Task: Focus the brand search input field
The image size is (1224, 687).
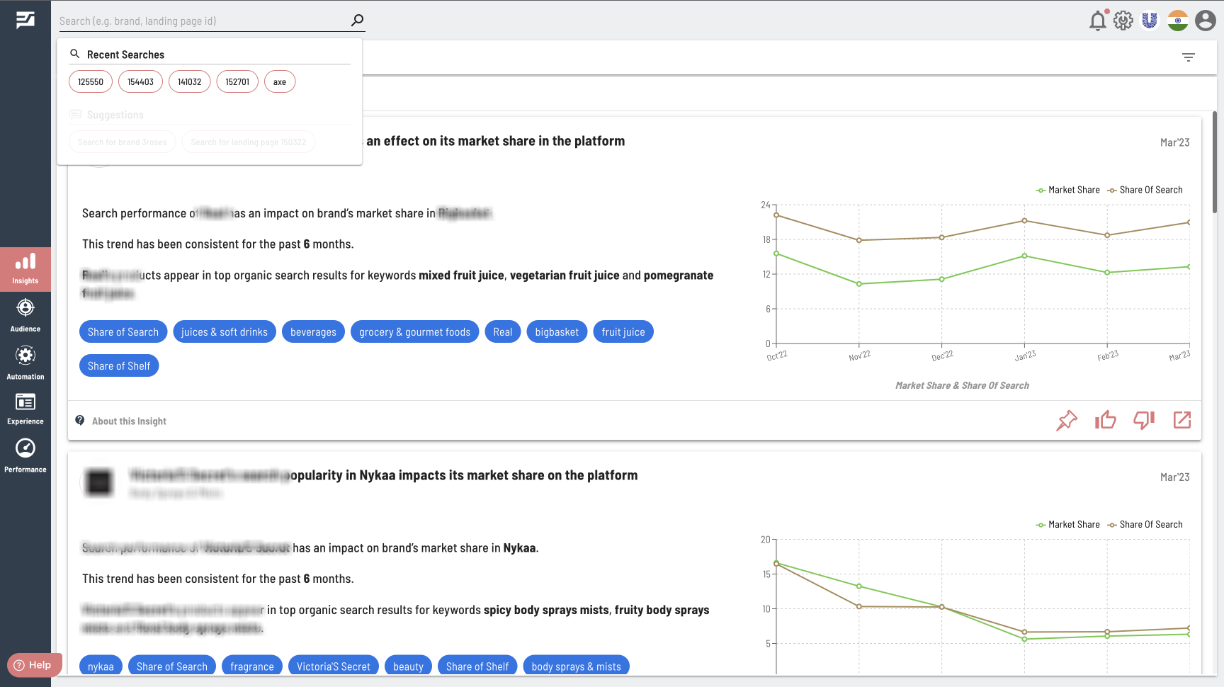Action: 203,20
